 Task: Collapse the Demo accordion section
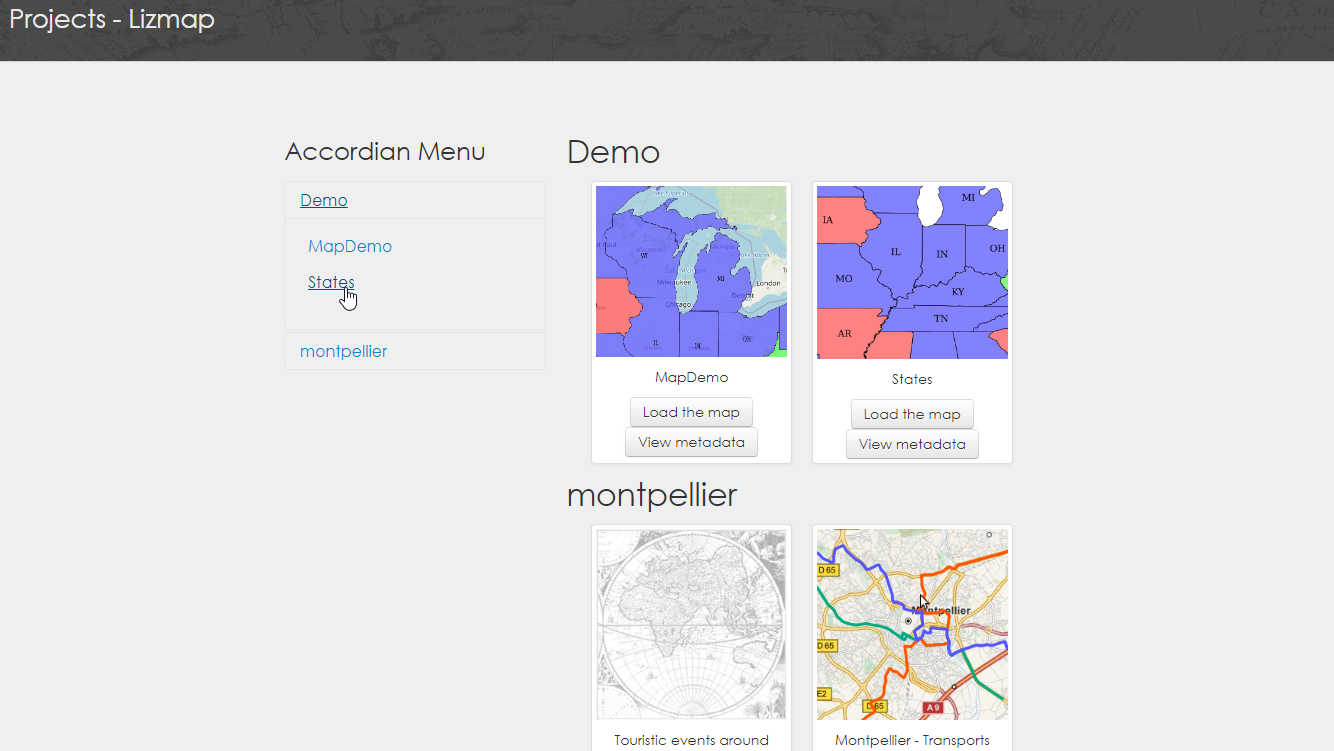coord(324,200)
